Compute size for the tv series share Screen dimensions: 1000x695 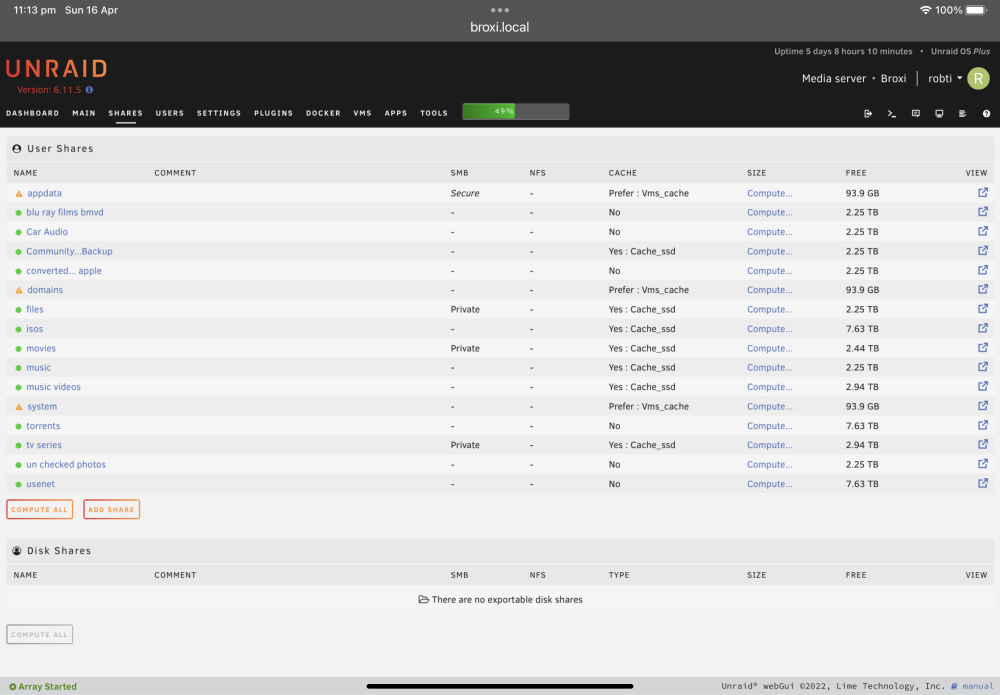coord(770,445)
